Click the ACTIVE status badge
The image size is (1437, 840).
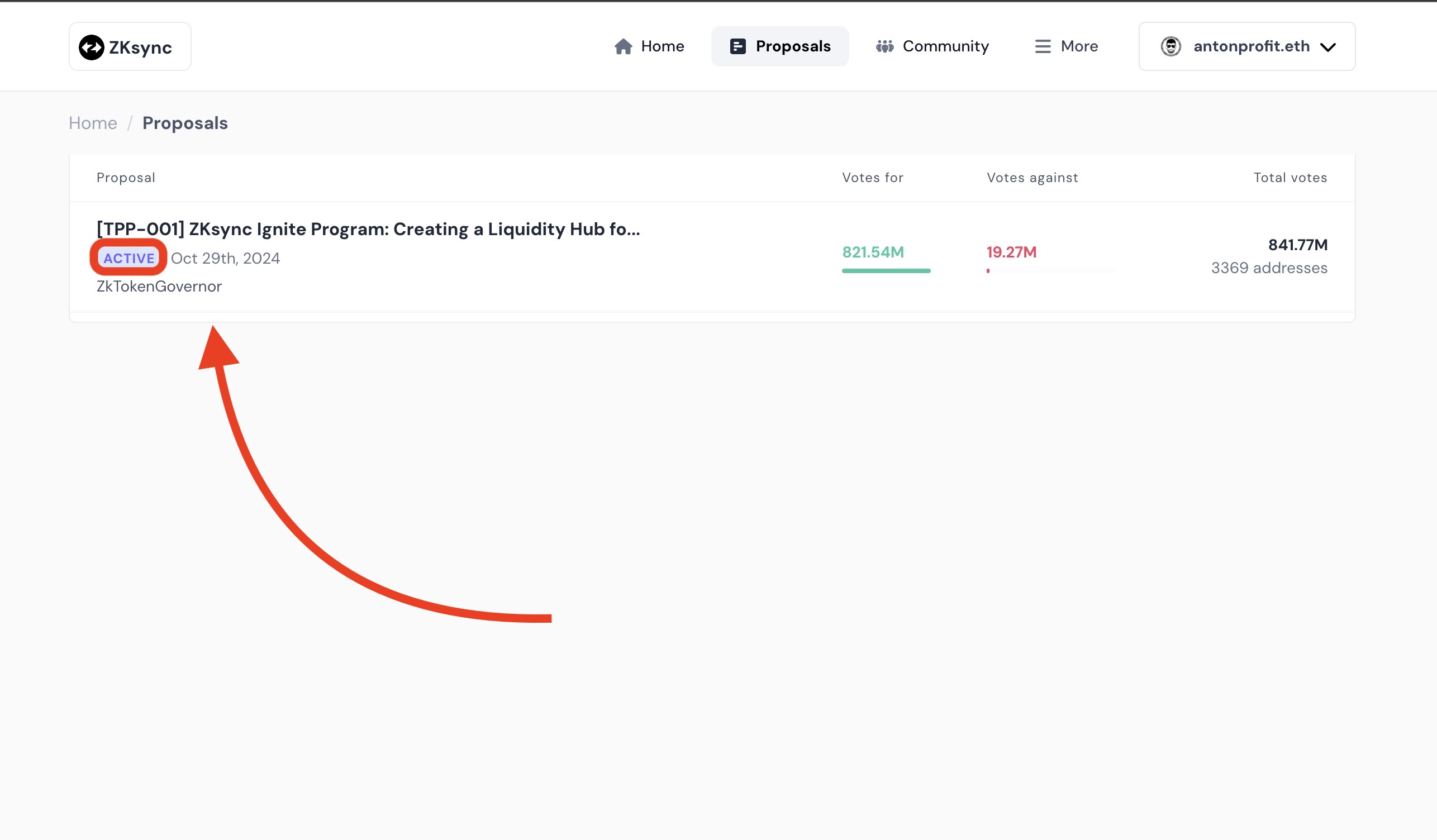click(129, 258)
